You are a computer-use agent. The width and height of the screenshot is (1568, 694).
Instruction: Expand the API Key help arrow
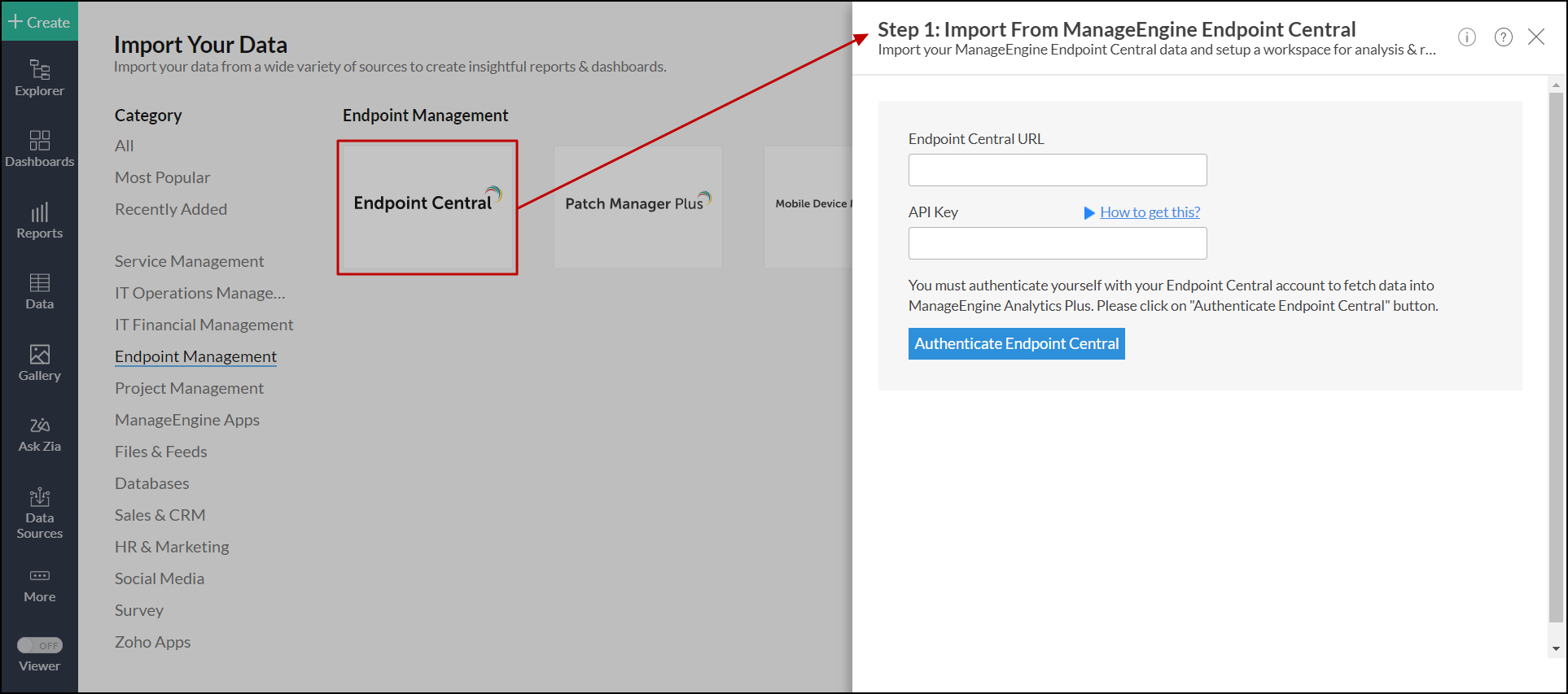[1088, 213]
